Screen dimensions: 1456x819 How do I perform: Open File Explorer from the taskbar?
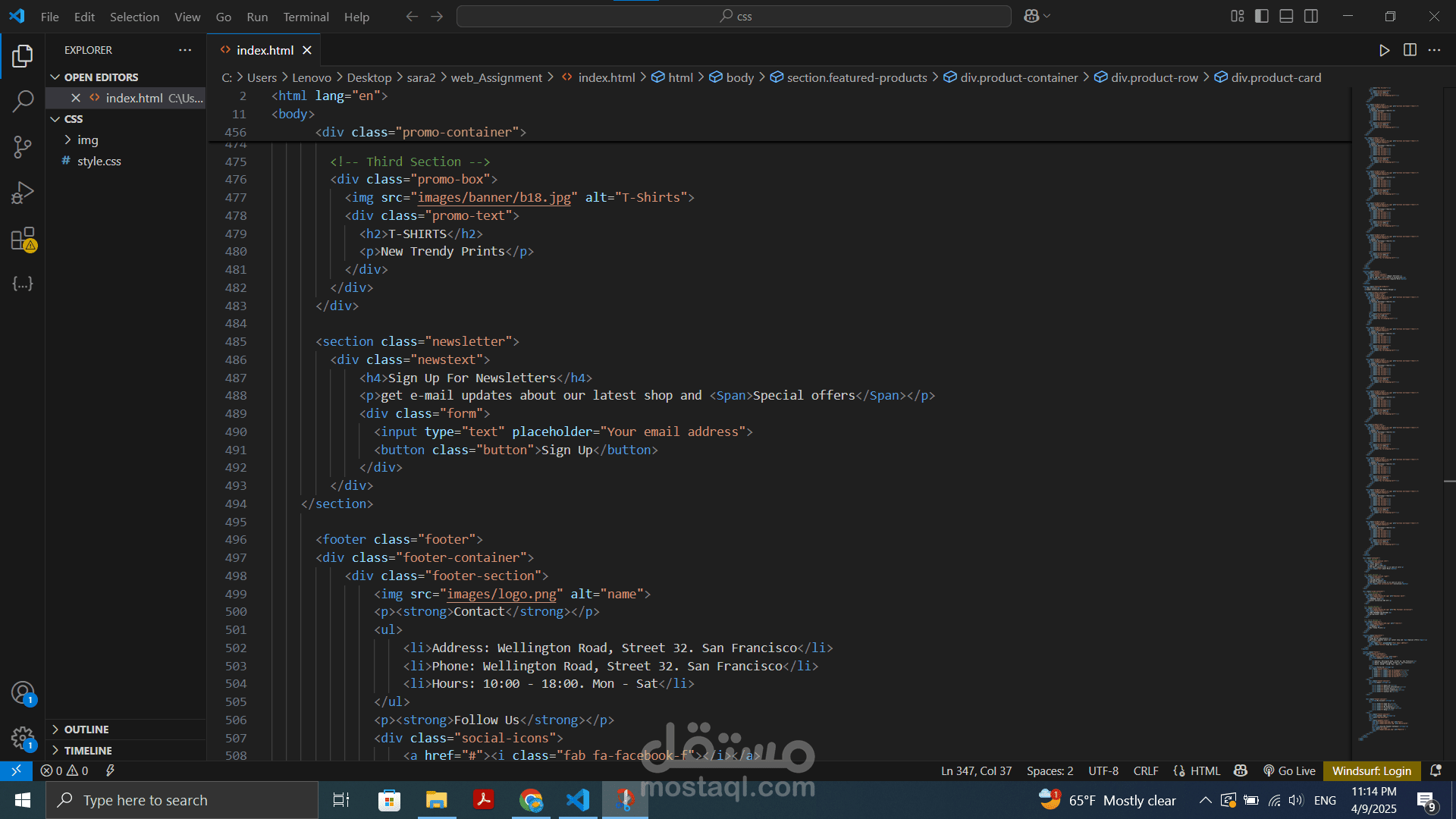(x=437, y=800)
